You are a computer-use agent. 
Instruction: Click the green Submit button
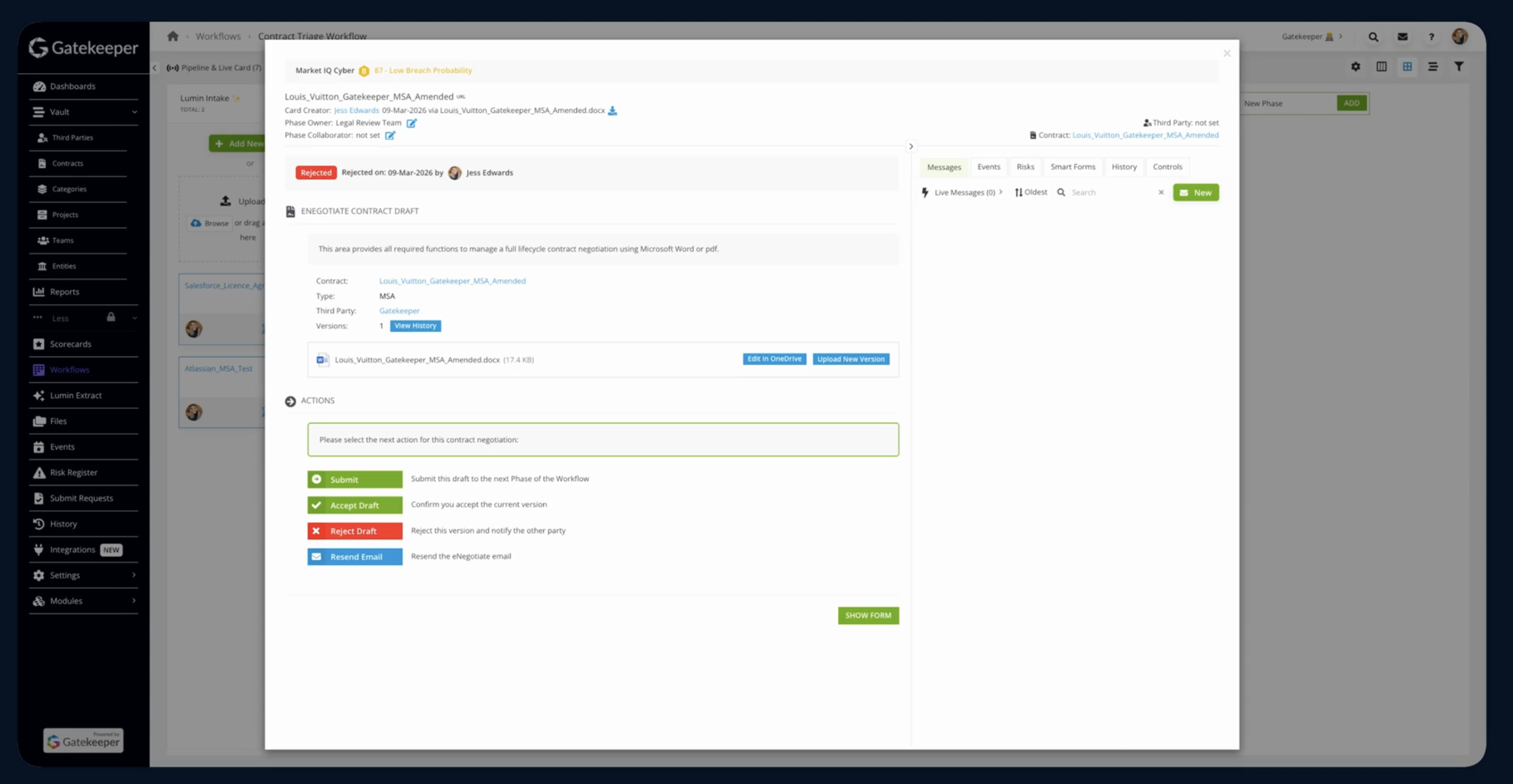tap(355, 480)
